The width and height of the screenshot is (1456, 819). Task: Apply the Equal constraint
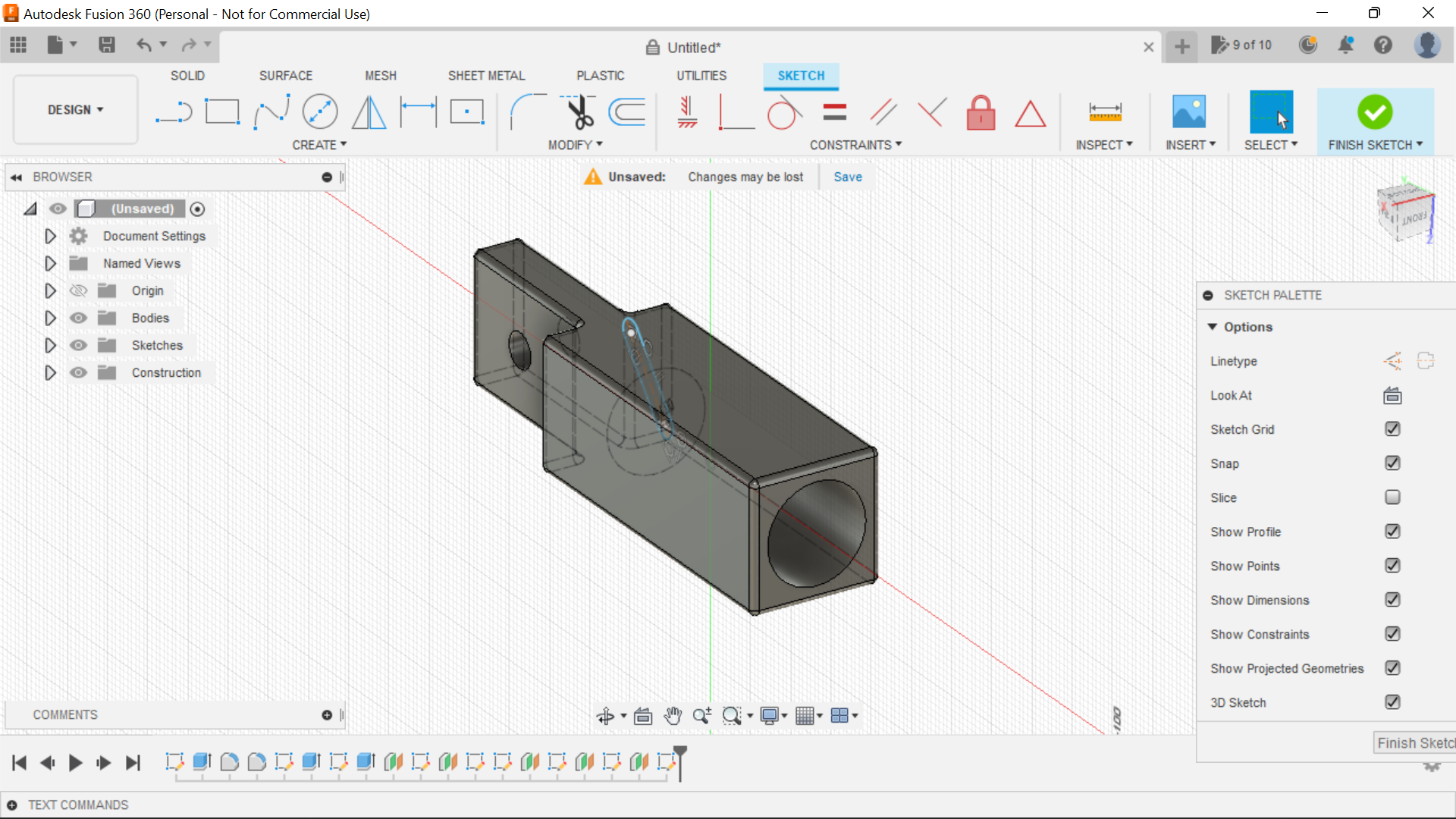pos(834,111)
